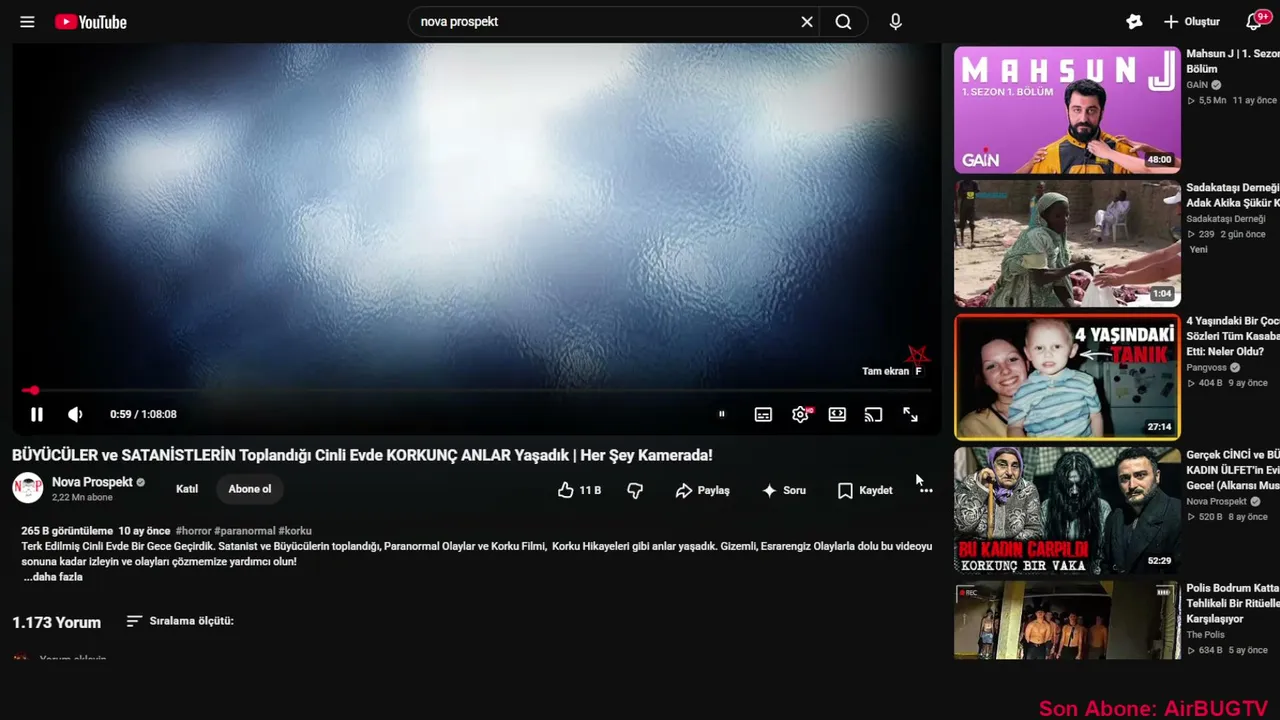
Task: Open the #horror hashtag
Action: (193, 531)
